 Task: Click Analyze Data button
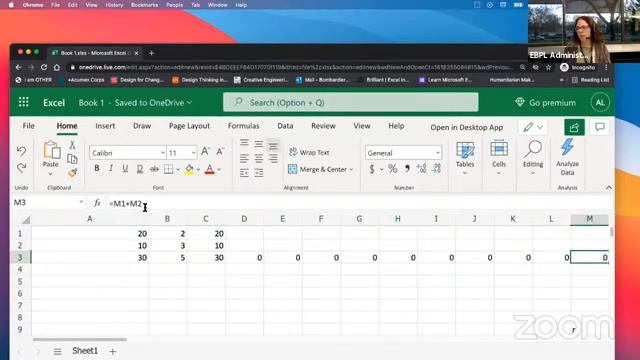pos(567,158)
